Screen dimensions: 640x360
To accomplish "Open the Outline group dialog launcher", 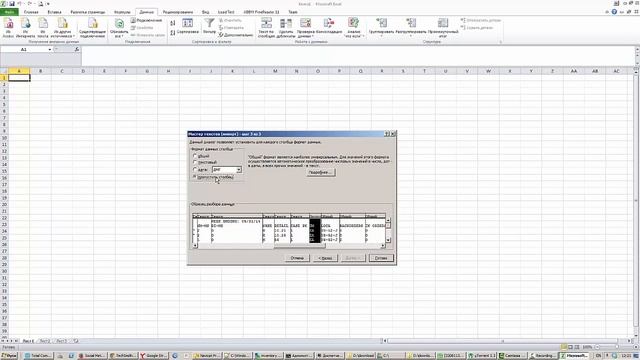I will coord(500,42).
